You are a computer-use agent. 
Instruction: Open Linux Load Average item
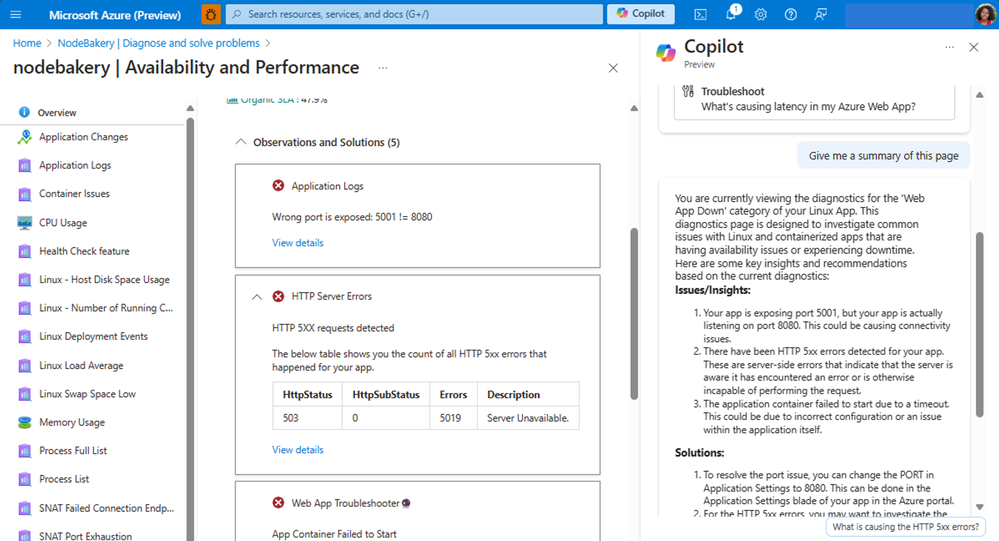pos(81,365)
